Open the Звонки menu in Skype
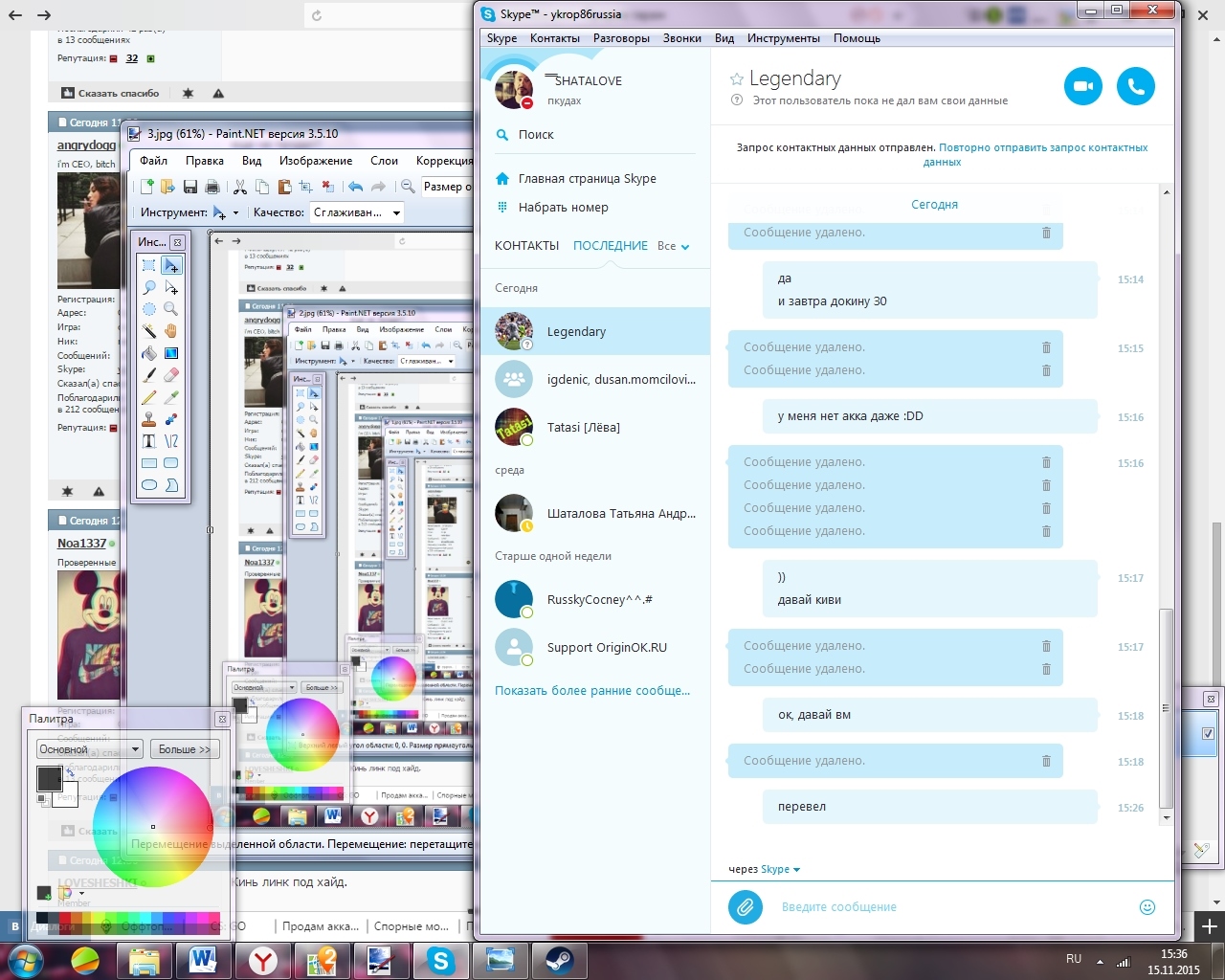Image resolution: width=1225 pixels, height=980 pixels. (682, 38)
